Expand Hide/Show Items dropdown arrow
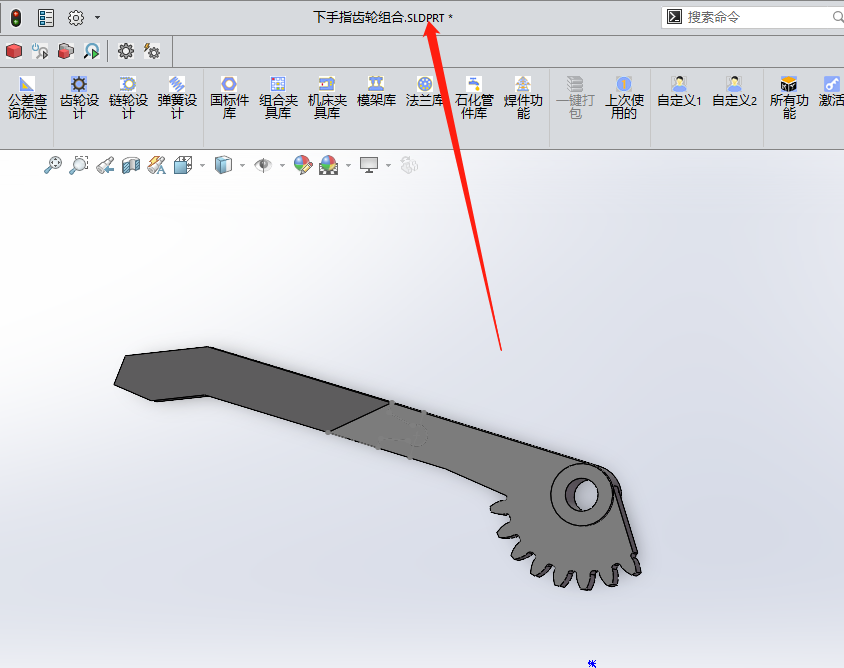 pos(282,165)
